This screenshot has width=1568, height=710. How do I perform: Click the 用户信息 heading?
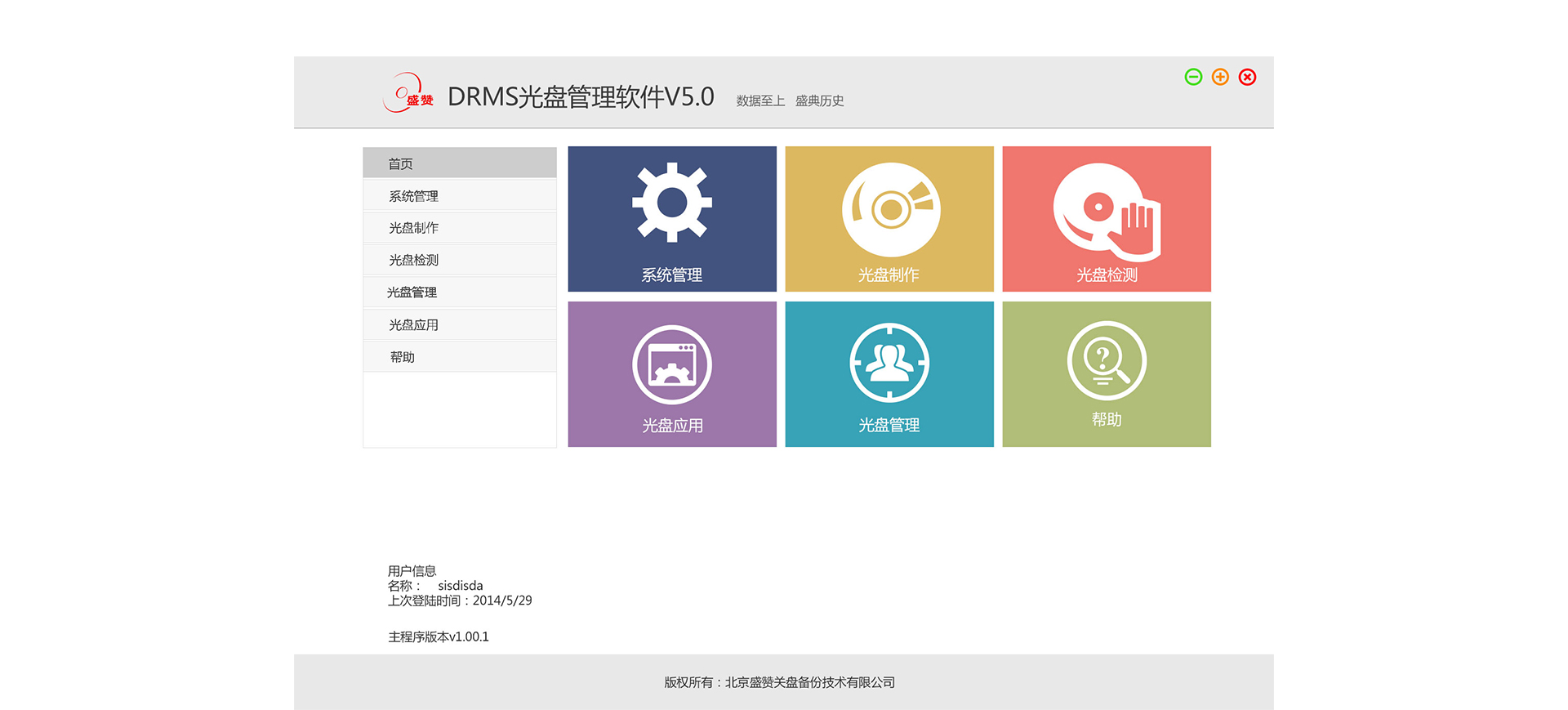412,570
